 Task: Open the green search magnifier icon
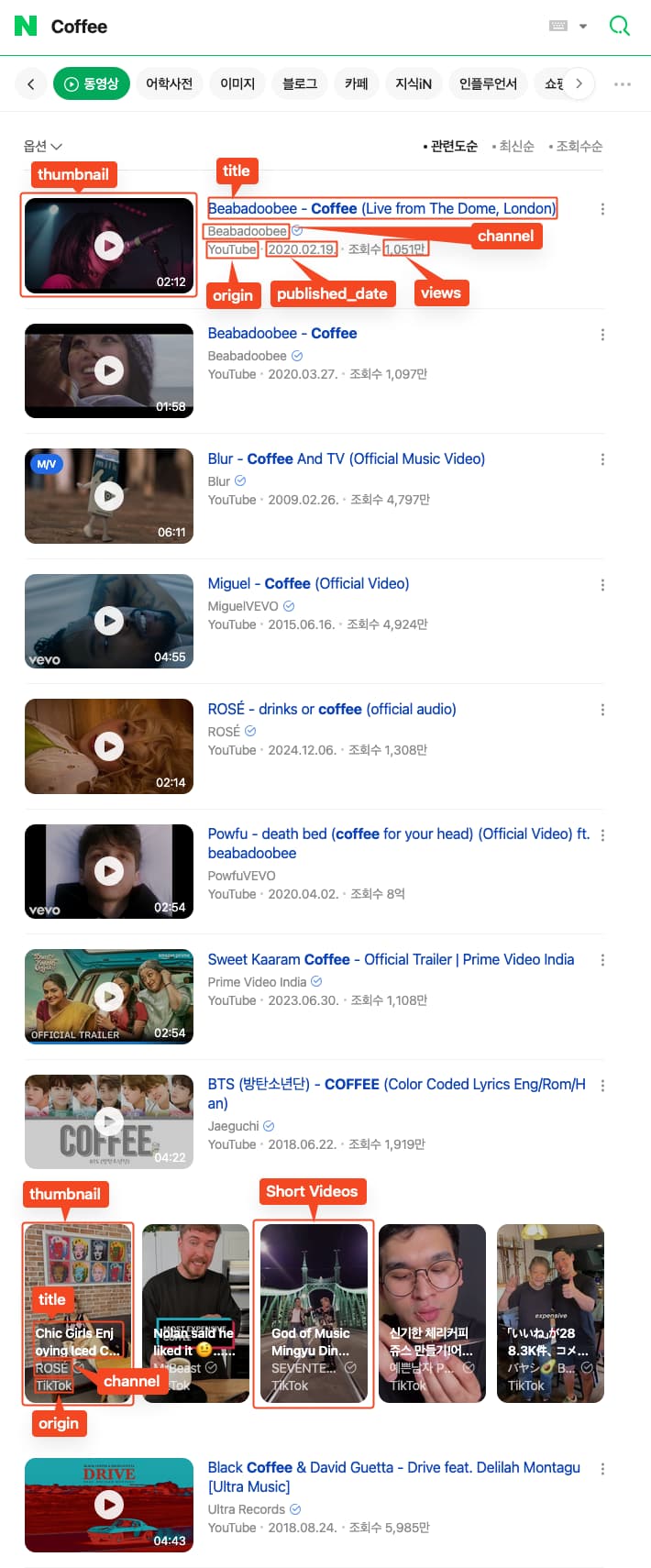tap(620, 26)
